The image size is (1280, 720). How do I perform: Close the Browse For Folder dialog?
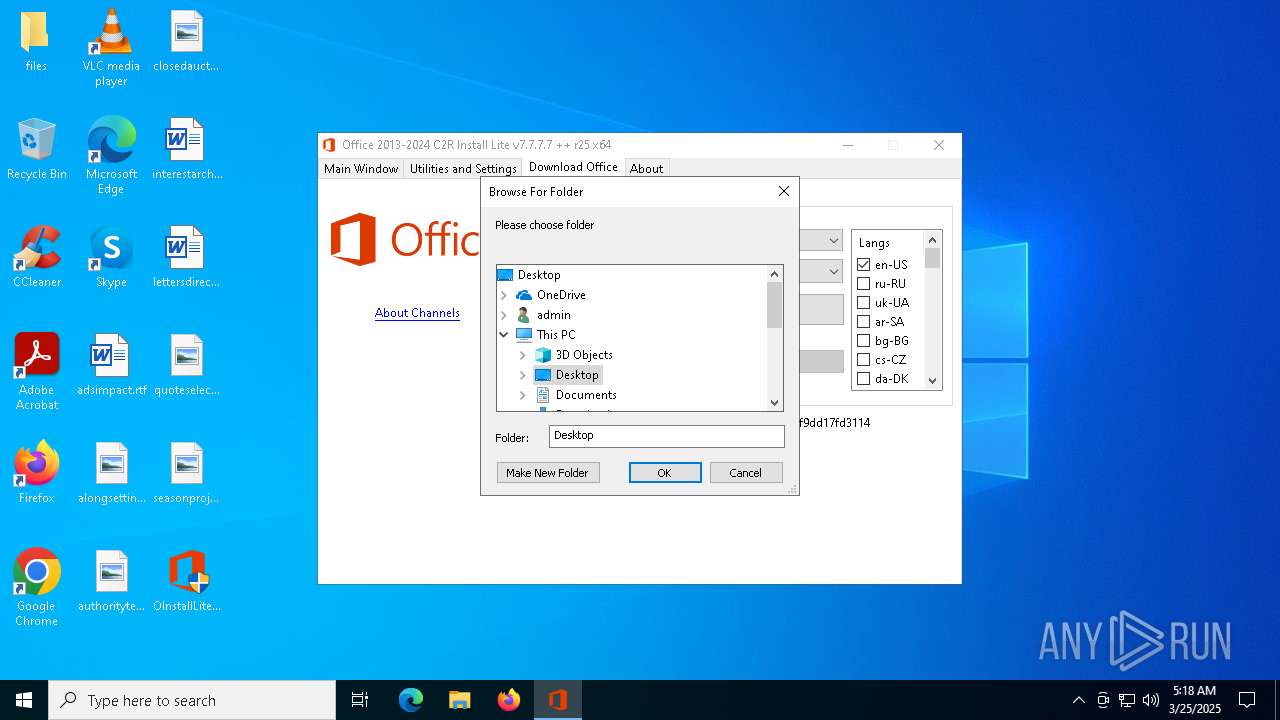tap(784, 191)
